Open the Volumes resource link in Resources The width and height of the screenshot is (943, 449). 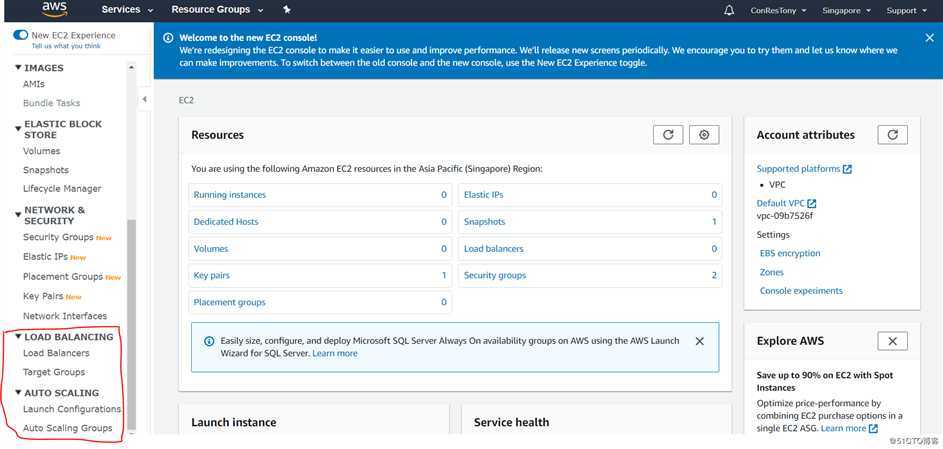(210, 249)
